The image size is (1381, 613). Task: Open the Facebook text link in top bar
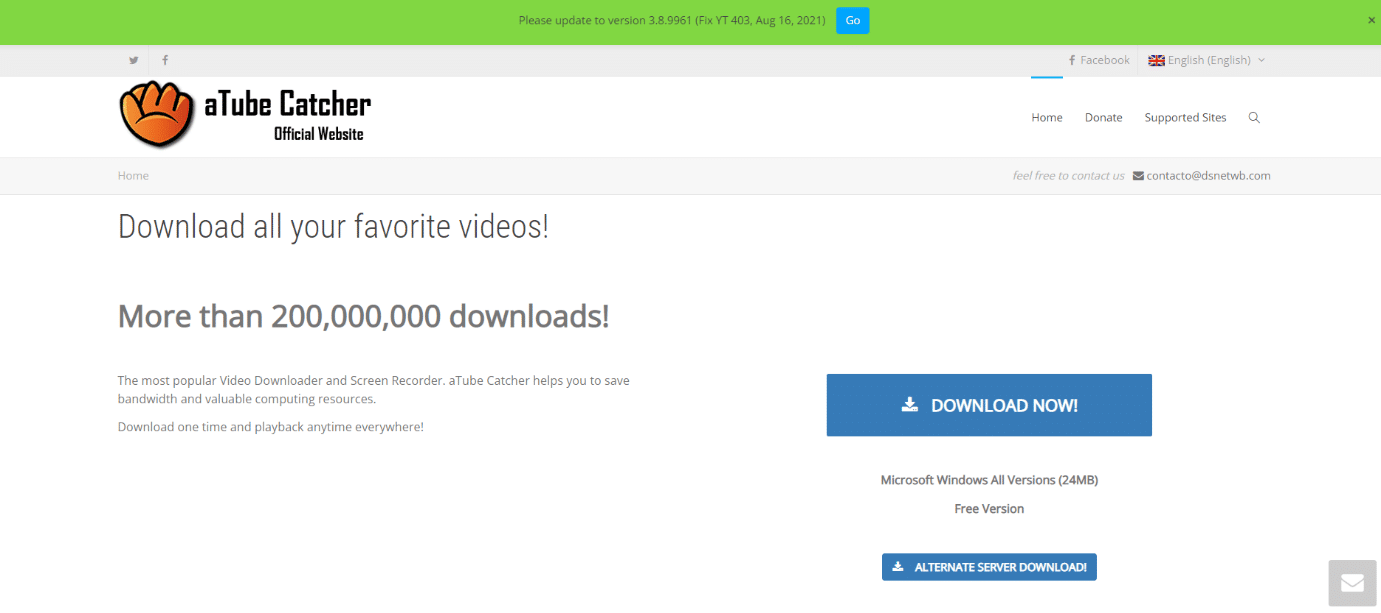tap(1099, 60)
